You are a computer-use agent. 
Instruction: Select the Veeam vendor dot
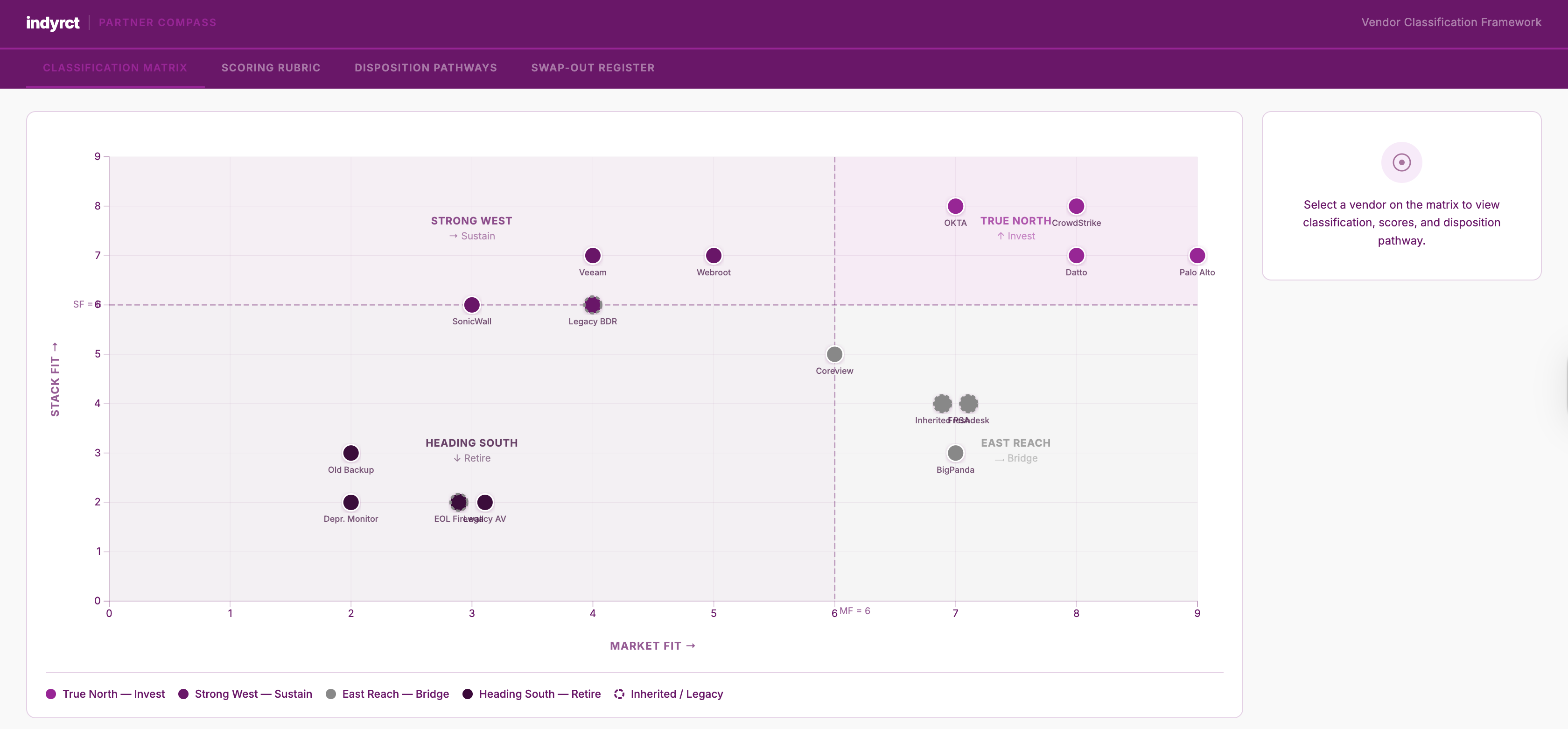(592, 256)
